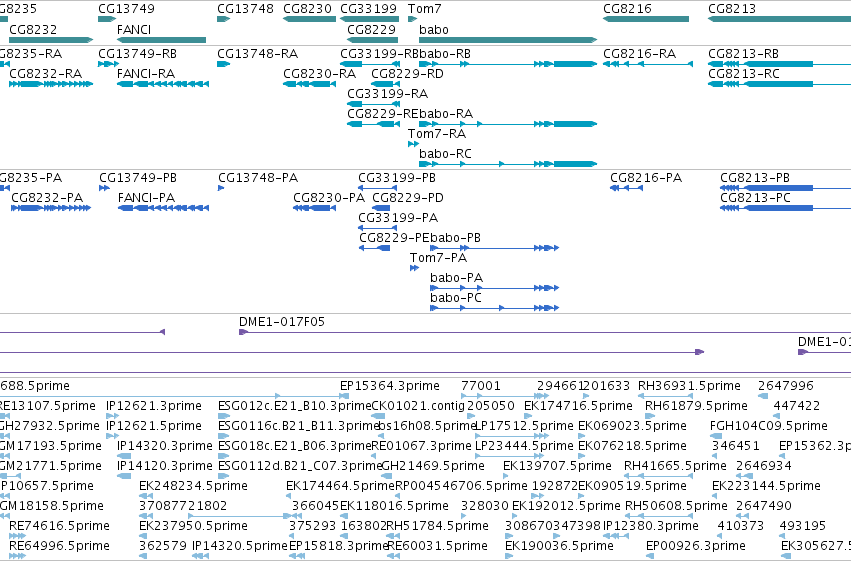Select the RE74616.5prime EST label
Image resolution: width=851 pixels, height=561 pixels.
tap(59, 526)
